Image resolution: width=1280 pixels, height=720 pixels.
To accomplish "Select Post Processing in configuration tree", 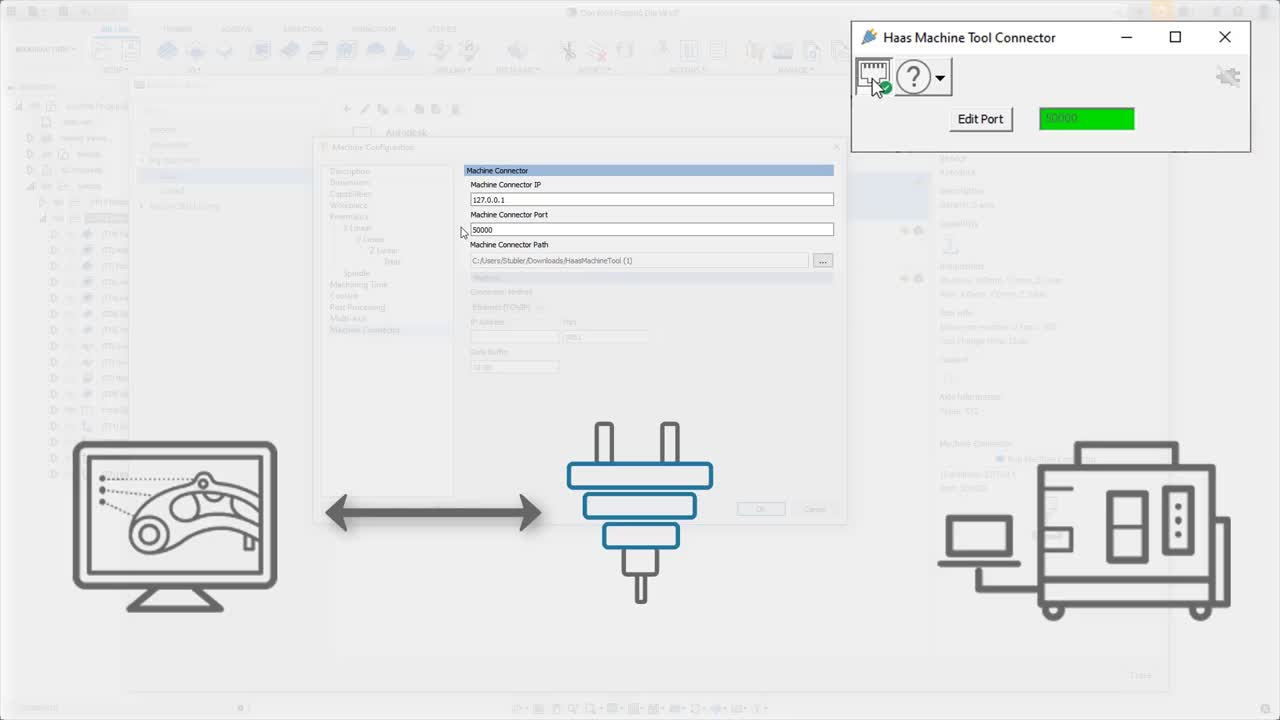I will point(357,307).
